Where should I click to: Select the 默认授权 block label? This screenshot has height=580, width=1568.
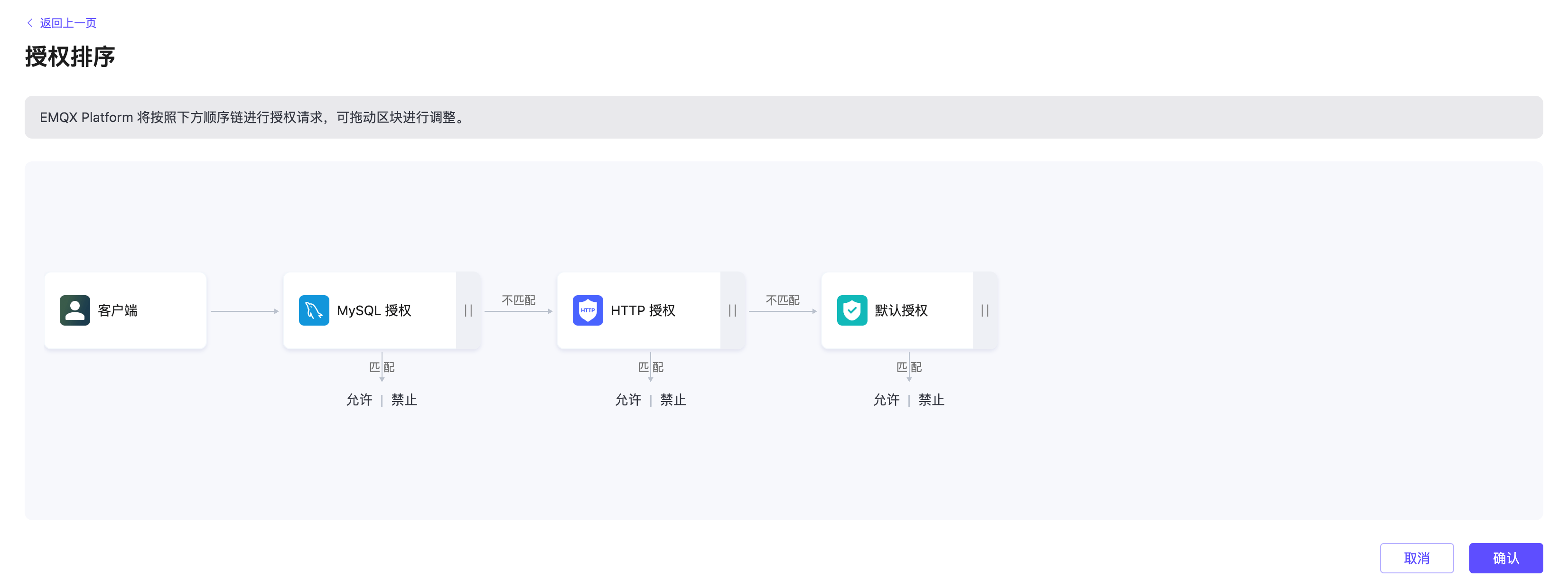(901, 310)
